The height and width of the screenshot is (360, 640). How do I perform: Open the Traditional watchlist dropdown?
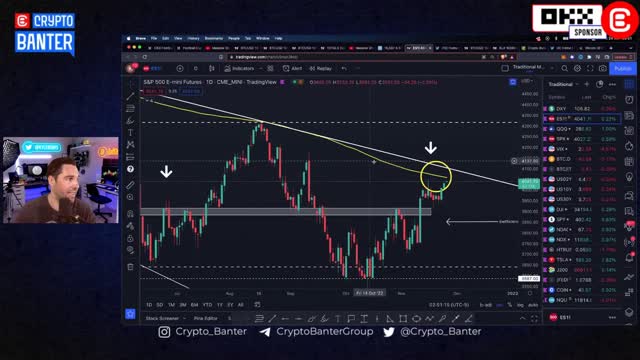click(x=563, y=84)
